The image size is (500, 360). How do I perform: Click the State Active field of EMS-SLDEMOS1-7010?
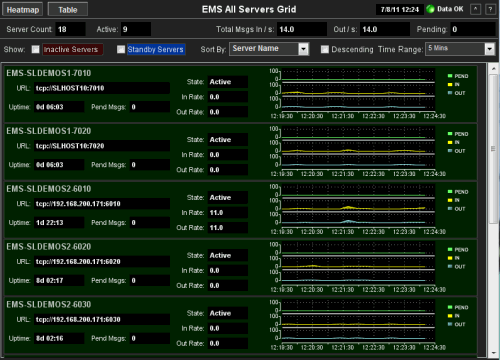pos(228,82)
